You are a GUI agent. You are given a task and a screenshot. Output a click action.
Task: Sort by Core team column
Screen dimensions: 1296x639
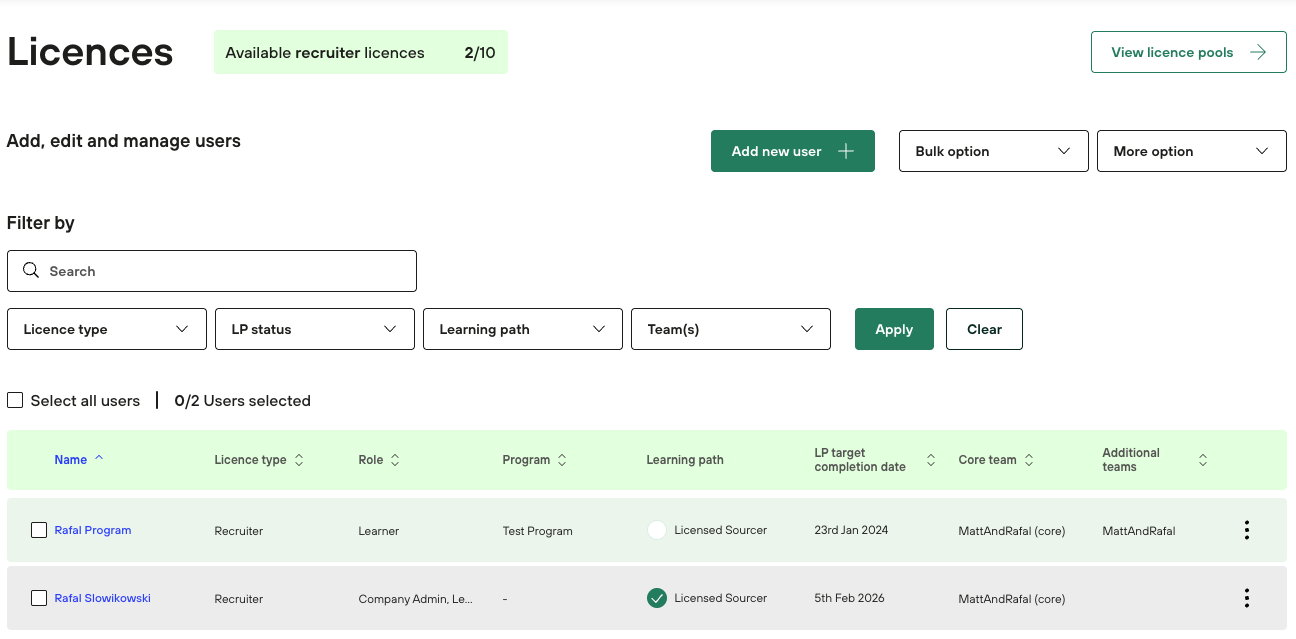click(x=1029, y=460)
